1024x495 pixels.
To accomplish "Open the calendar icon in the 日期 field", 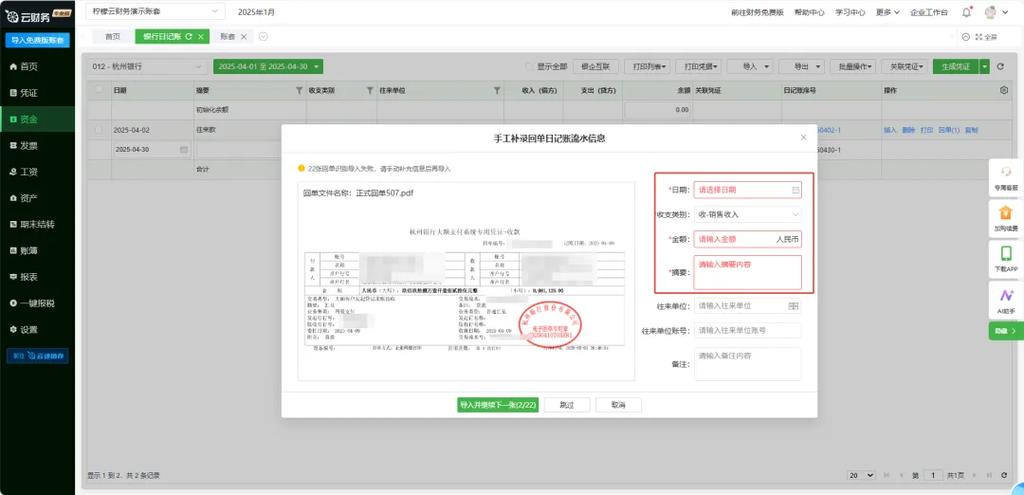I will [795, 190].
